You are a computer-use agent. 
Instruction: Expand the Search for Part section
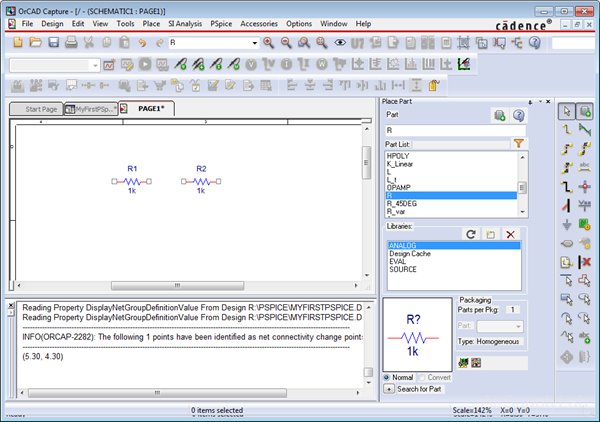[x=388, y=387]
